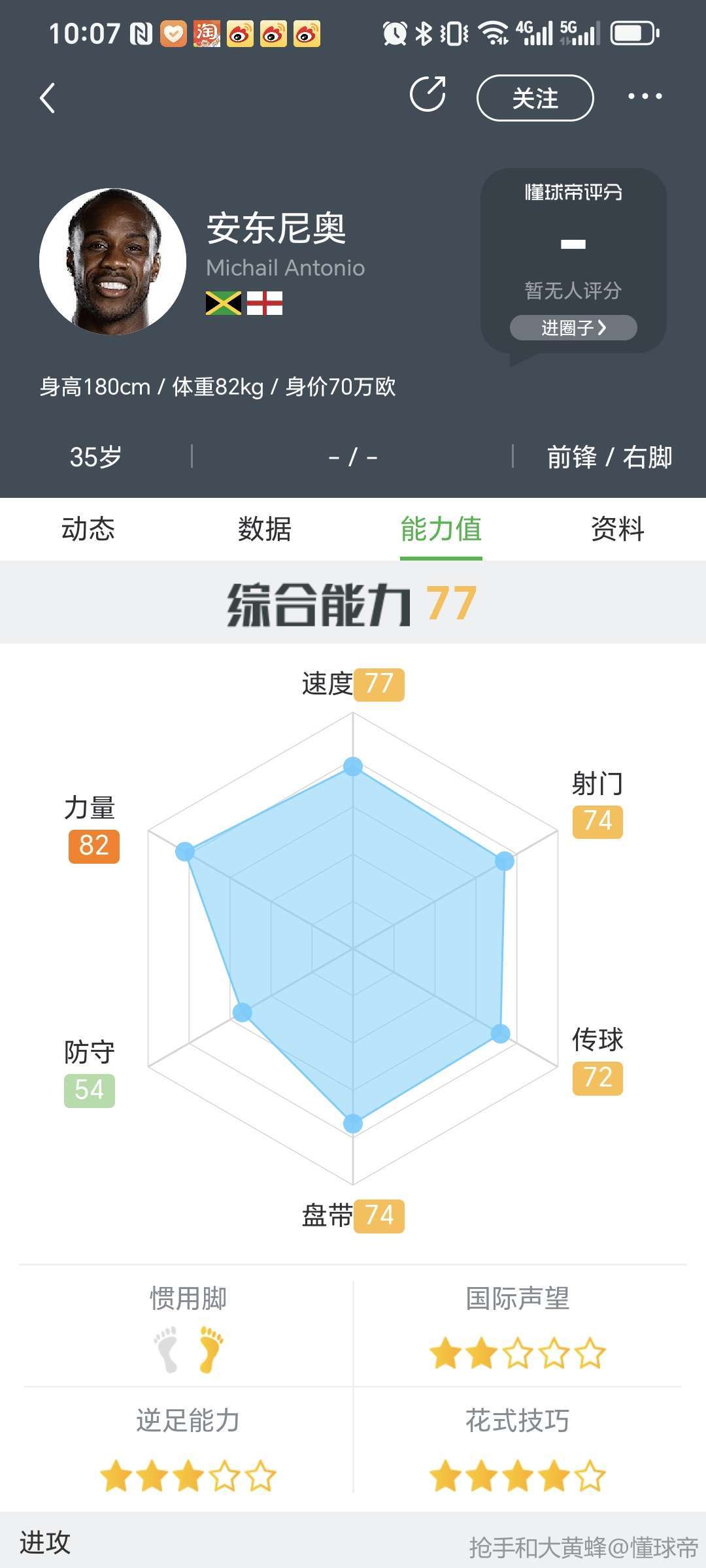Switch to the 动态 tab
This screenshot has height=1568, width=706.
[x=88, y=529]
